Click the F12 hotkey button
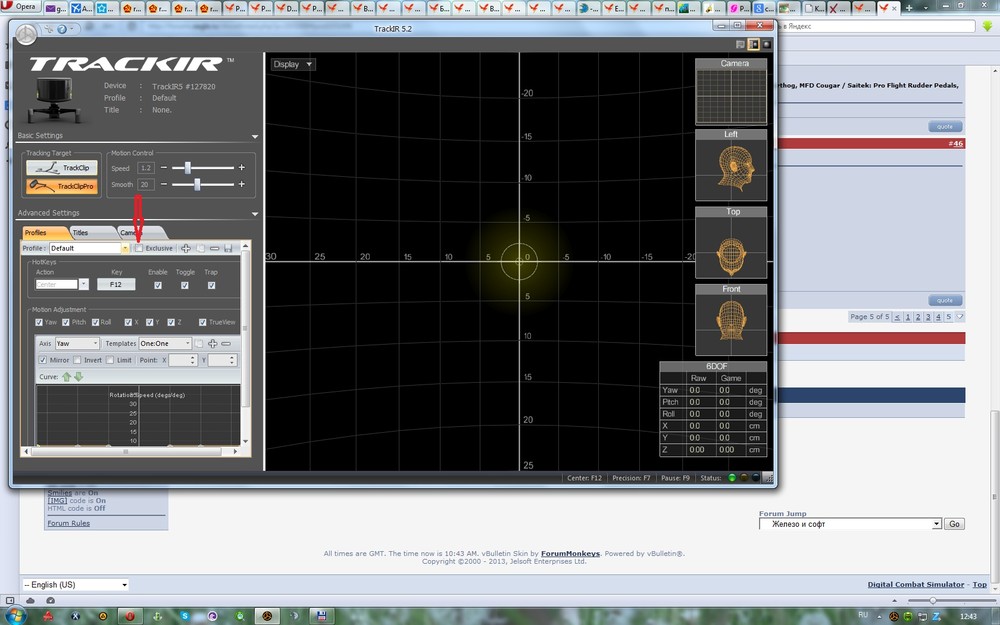This screenshot has width=1000, height=625. point(116,285)
